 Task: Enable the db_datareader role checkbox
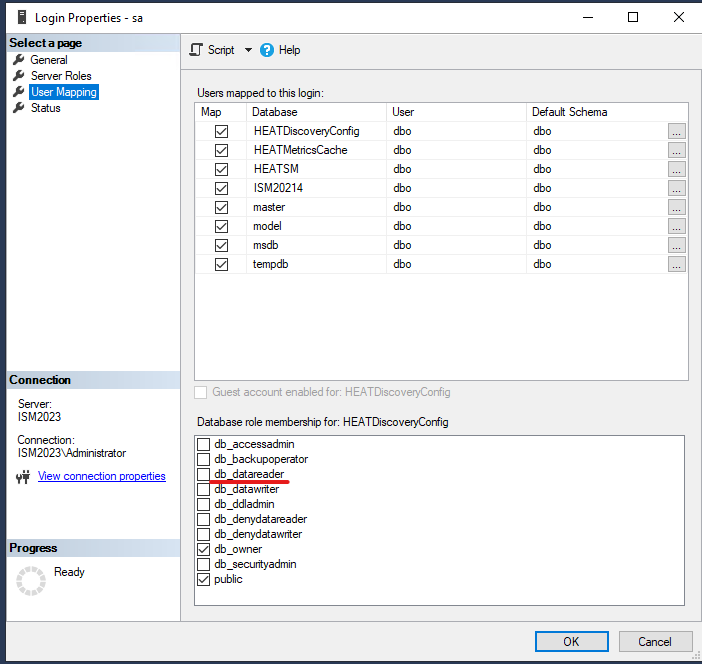(x=204, y=474)
